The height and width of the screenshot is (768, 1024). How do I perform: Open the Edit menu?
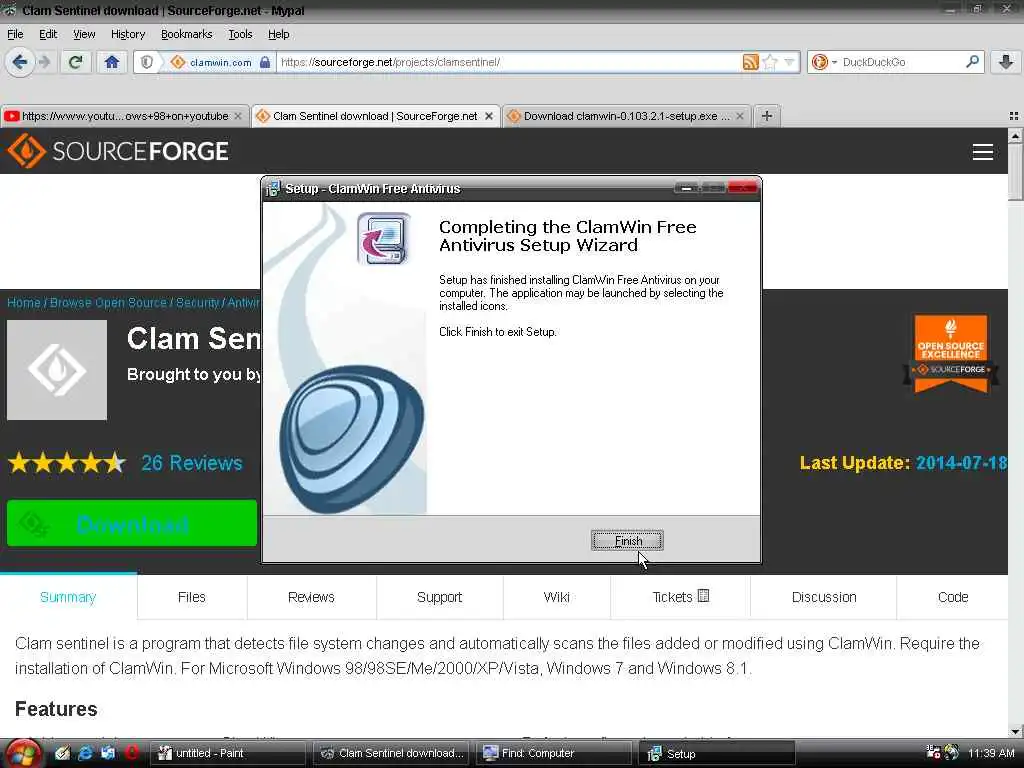tap(48, 34)
